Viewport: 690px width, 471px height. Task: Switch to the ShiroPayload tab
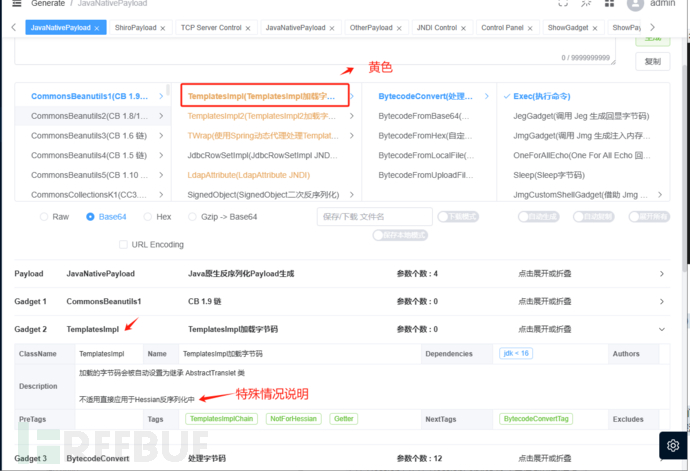point(136,28)
